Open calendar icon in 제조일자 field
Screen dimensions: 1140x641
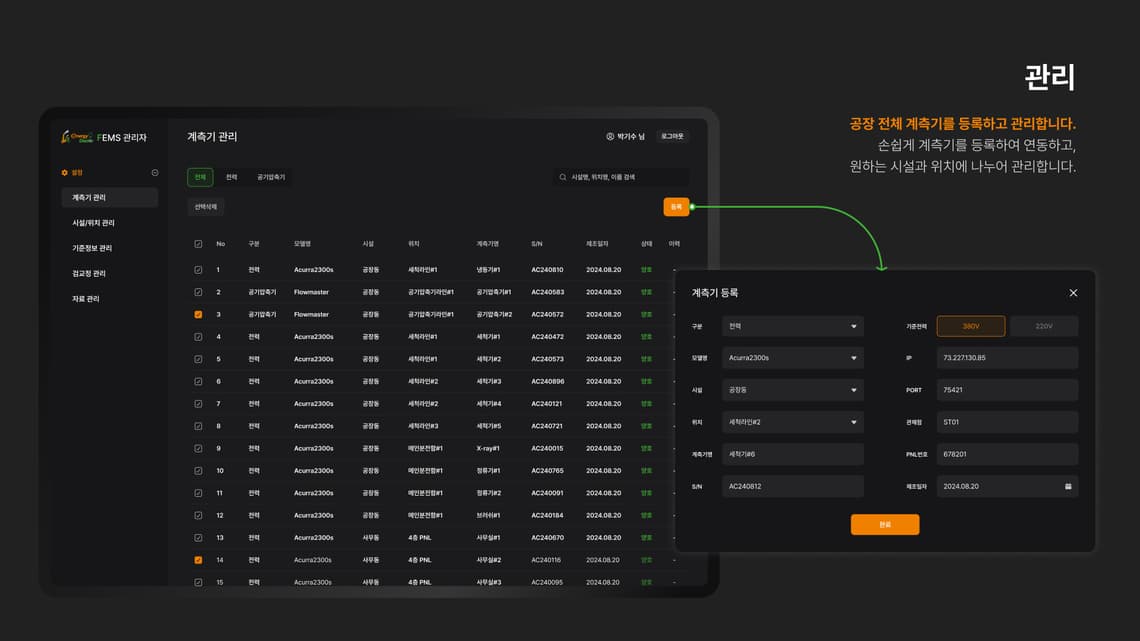[1068, 486]
